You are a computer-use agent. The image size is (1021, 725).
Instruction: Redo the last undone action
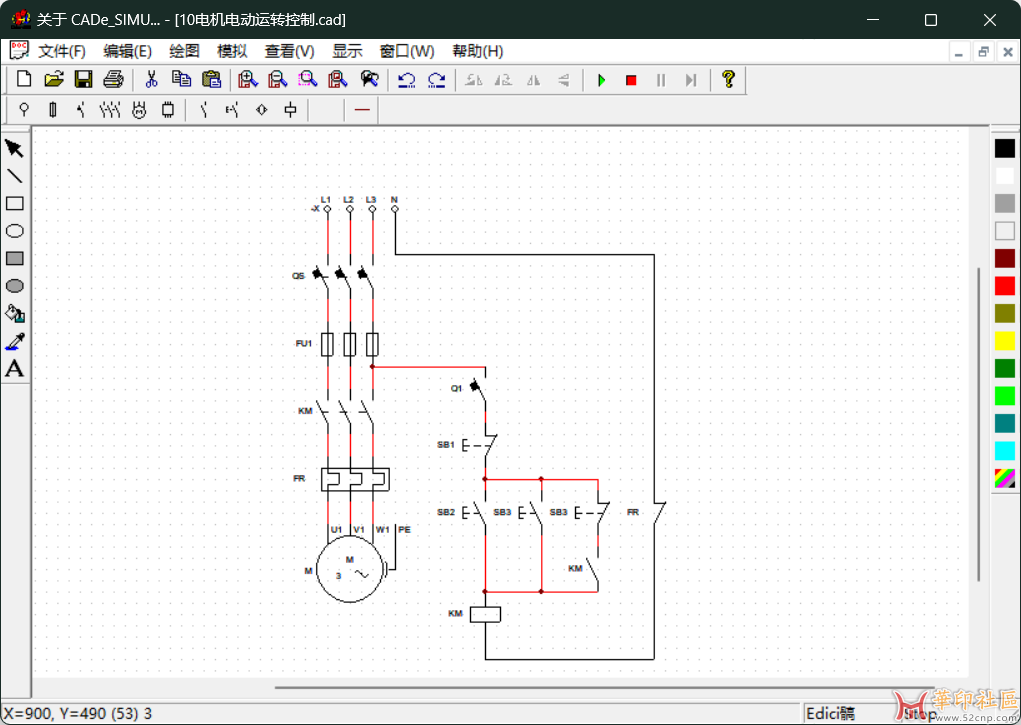pyautogui.click(x=436, y=79)
